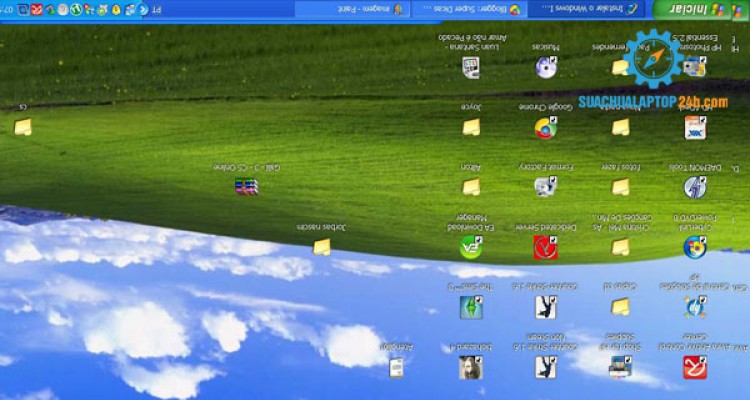The image size is (750, 400).
Task: Open the DAEMON Tools desktop icon
Action: 695,186
